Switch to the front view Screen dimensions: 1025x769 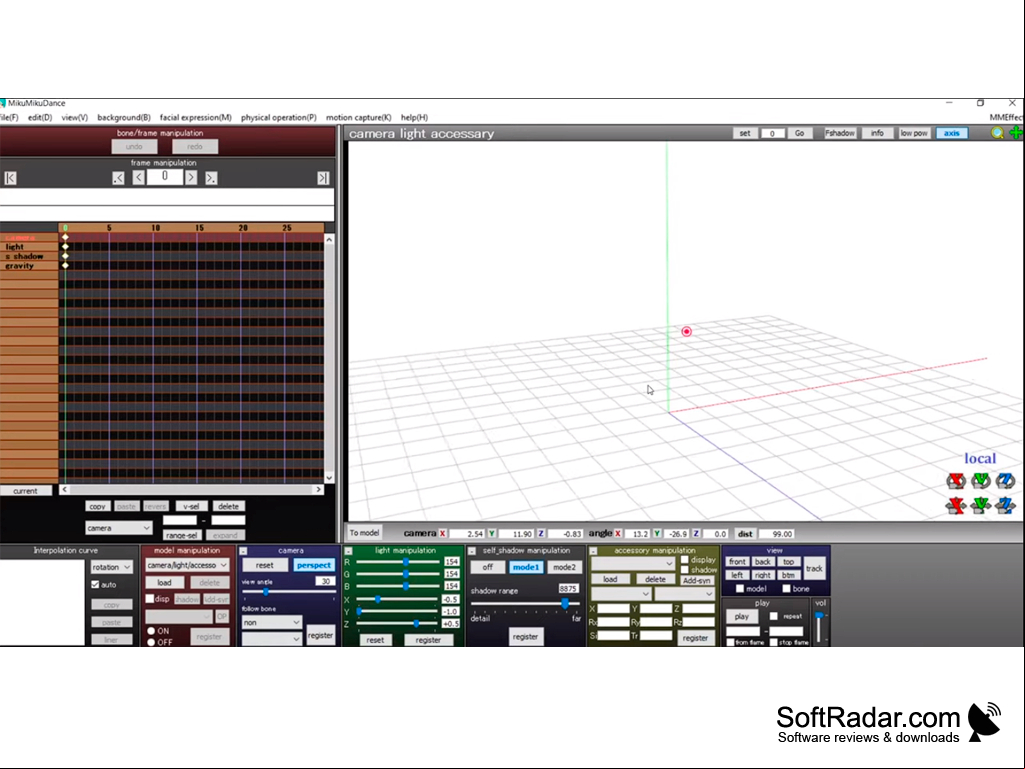(x=737, y=562)
